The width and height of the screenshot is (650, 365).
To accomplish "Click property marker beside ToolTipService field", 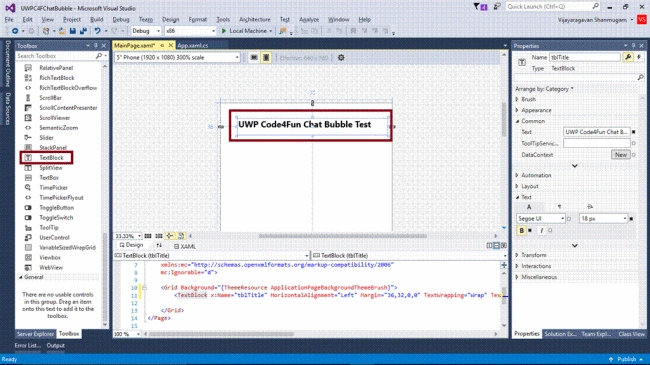I will [x=633, y=143].
